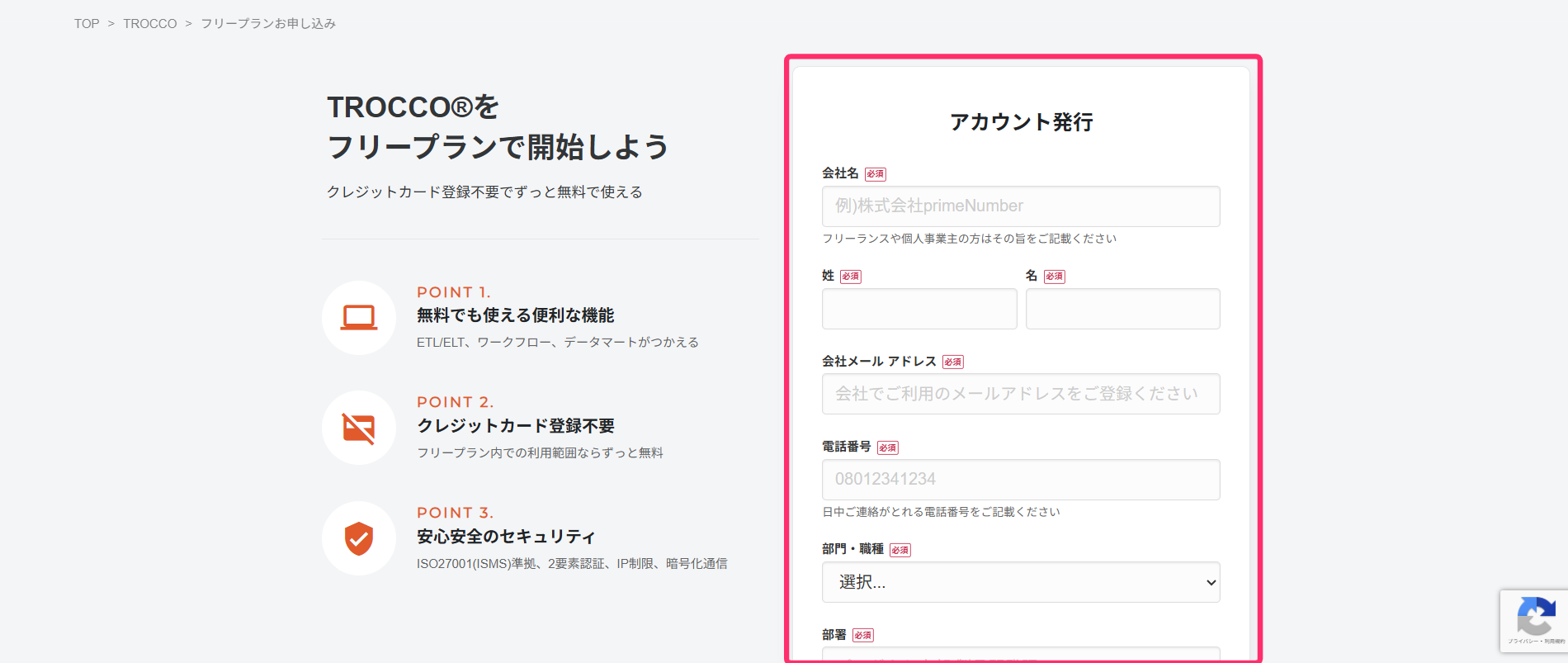Click the shield checkmark security icon
The image size is (1568, 663).
[x=359, y=538]
